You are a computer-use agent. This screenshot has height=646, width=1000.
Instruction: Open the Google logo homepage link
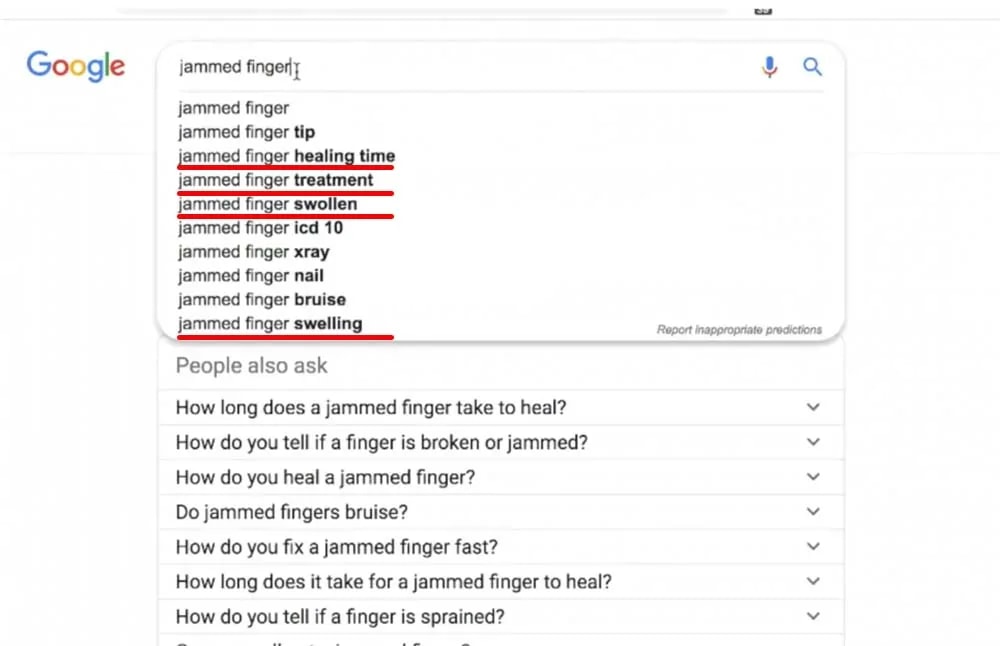[x=76, y=66]
